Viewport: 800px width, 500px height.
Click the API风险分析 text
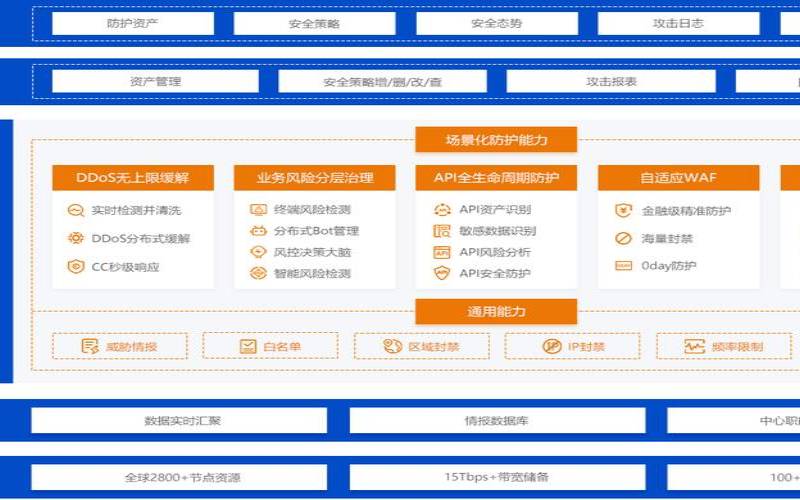pyautogui.click(x=495, y=252)
